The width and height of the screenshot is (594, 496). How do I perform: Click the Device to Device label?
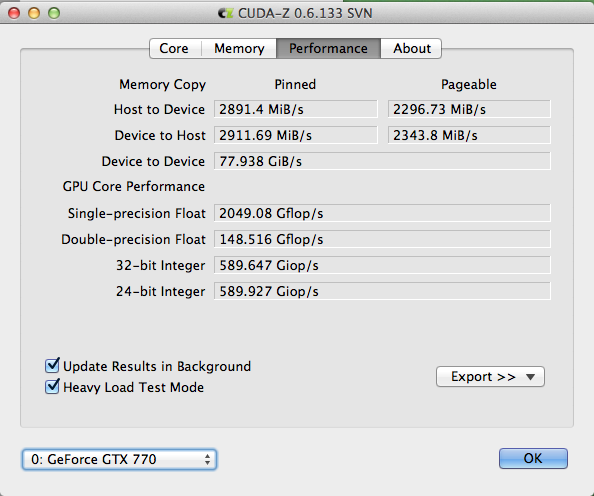[153, 161]
